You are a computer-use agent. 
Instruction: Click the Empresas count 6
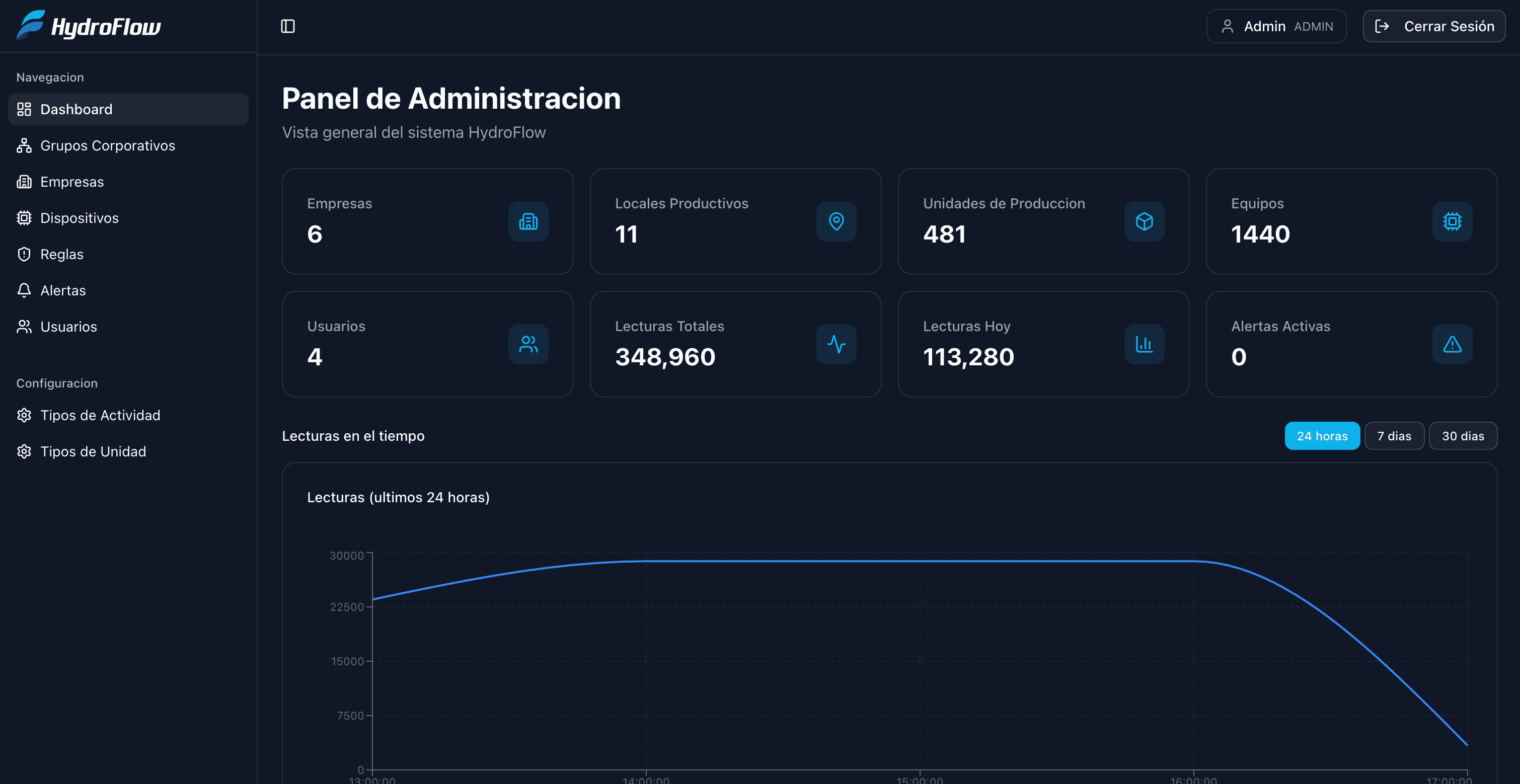(315, 234)
